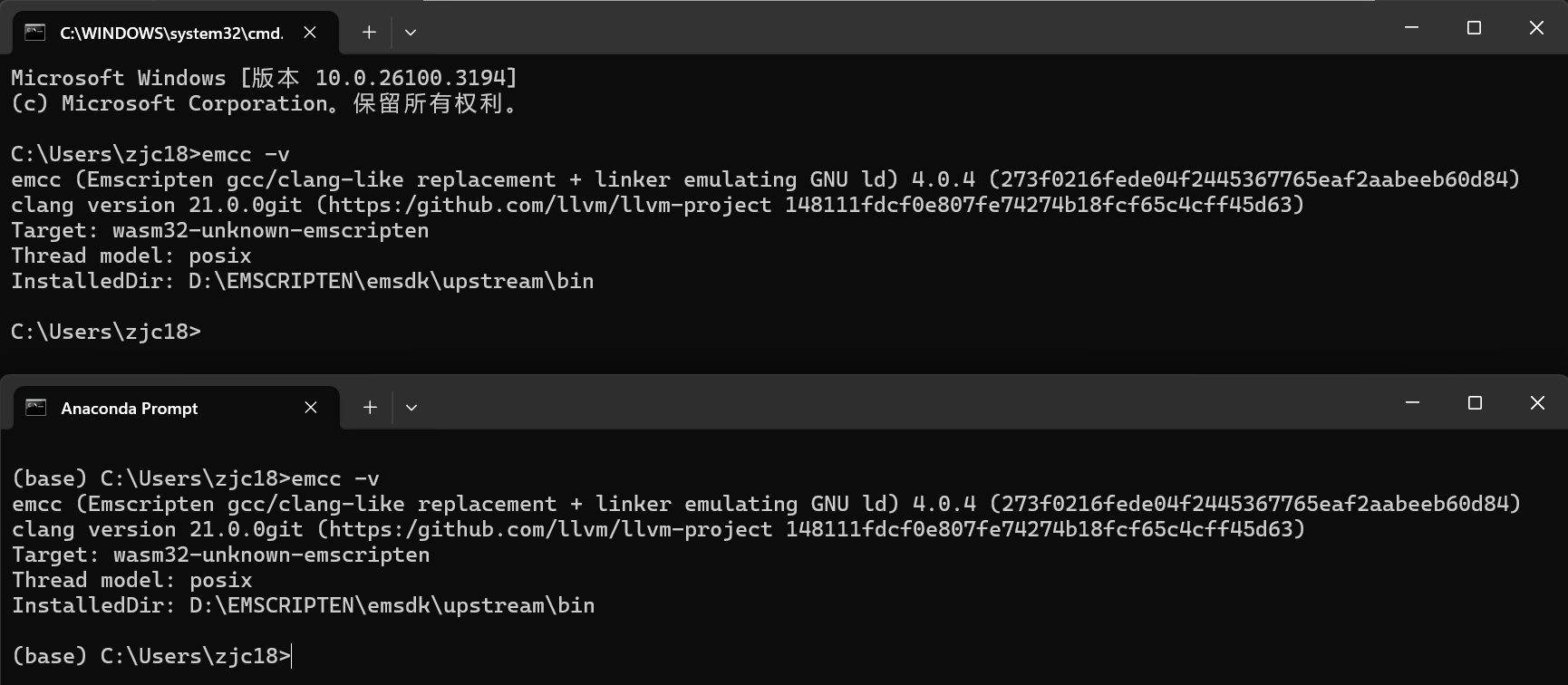Open the profile dropdown in the Anaconda Prompt window
This screenshot has height=685, width=1568.
tap(411, 408)
